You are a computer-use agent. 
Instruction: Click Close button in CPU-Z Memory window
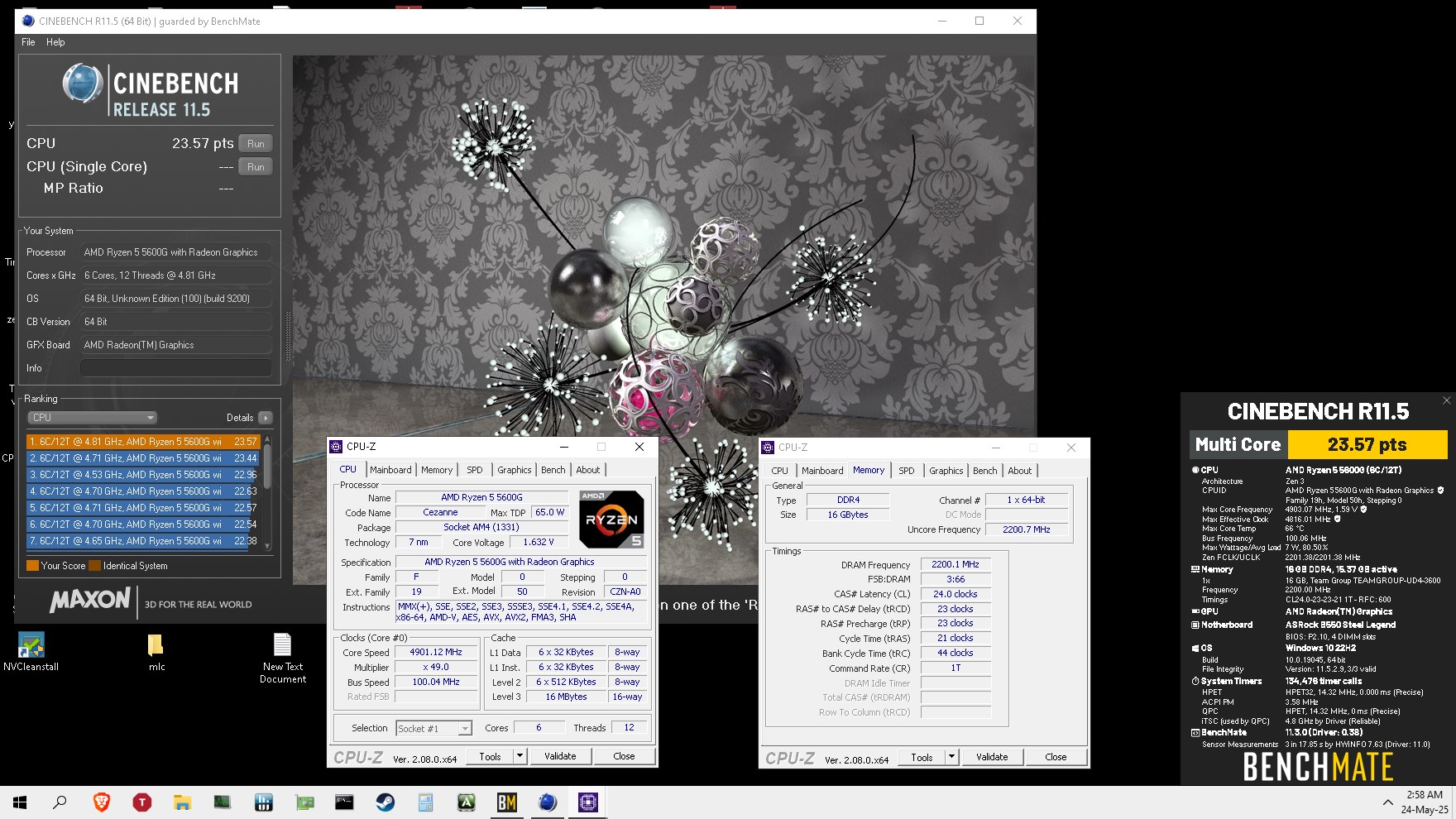click(1056, 757)
